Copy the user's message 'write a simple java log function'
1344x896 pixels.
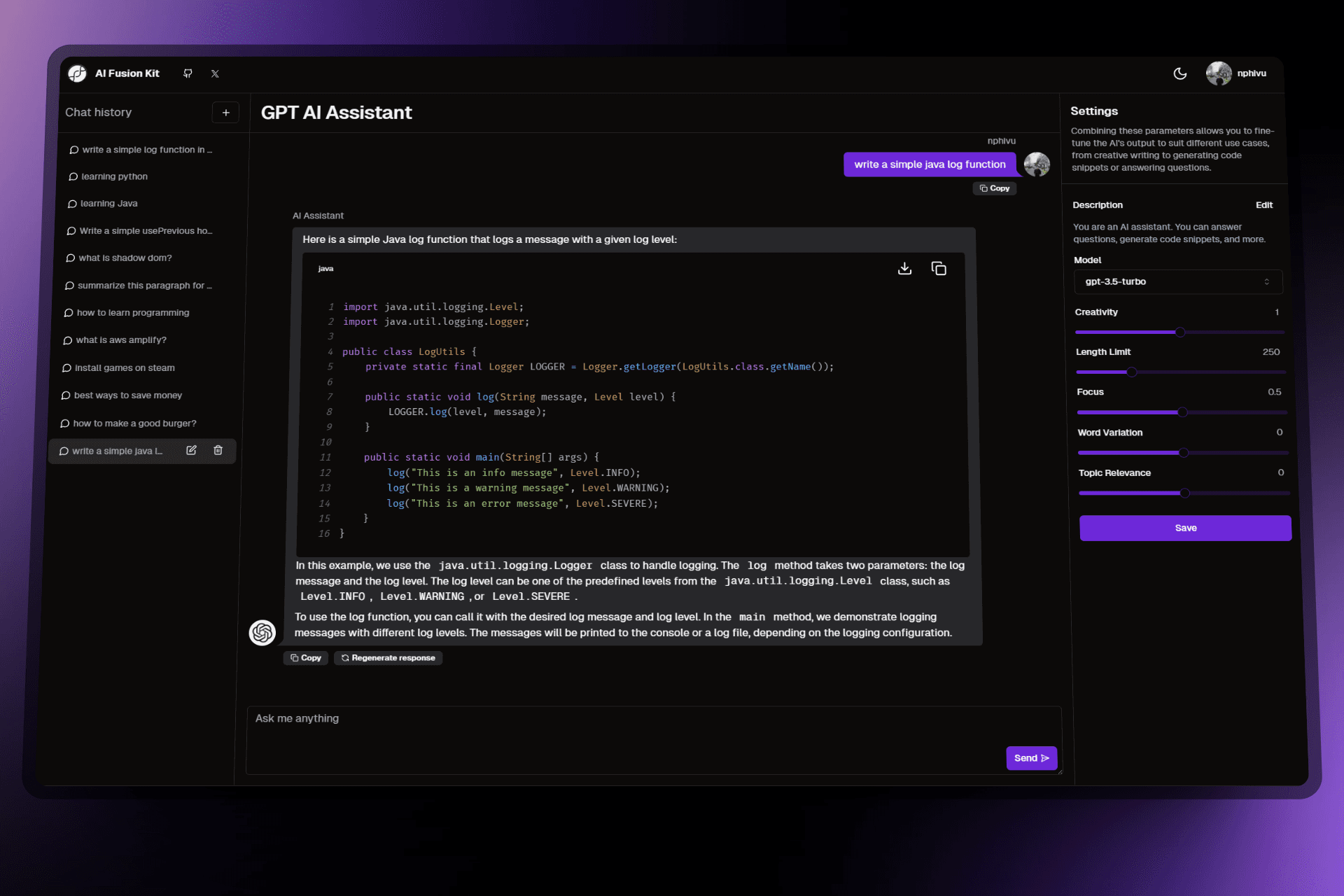[x=994, y=188]
